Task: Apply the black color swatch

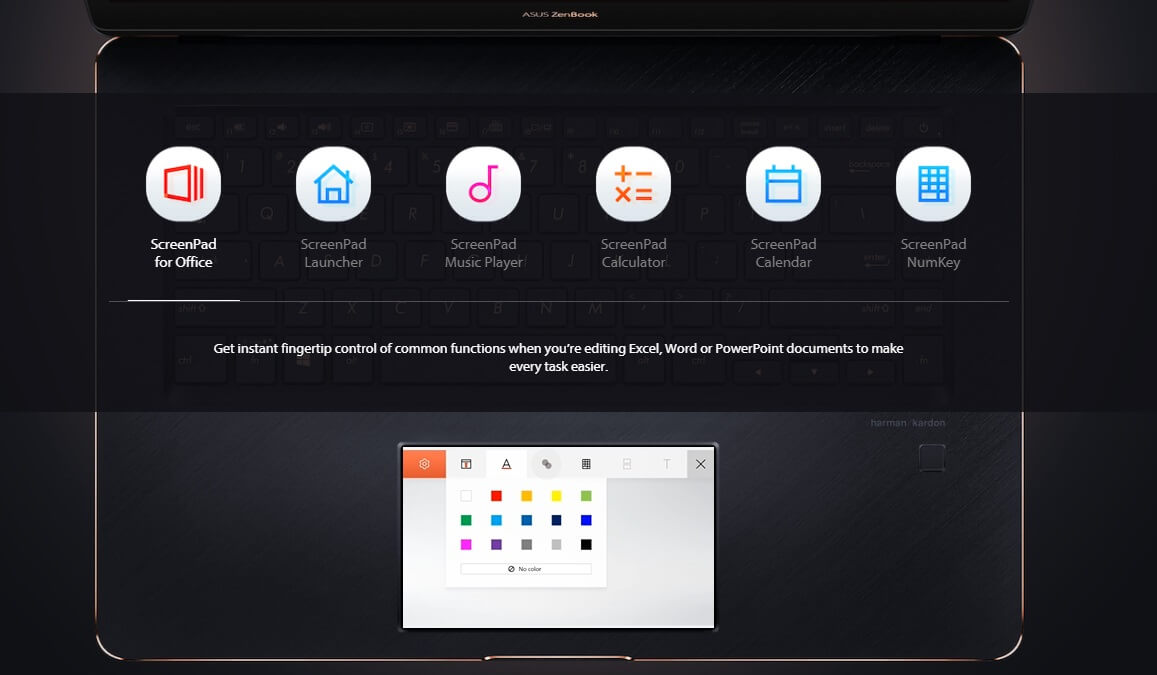Action: [x=586, y=544]
